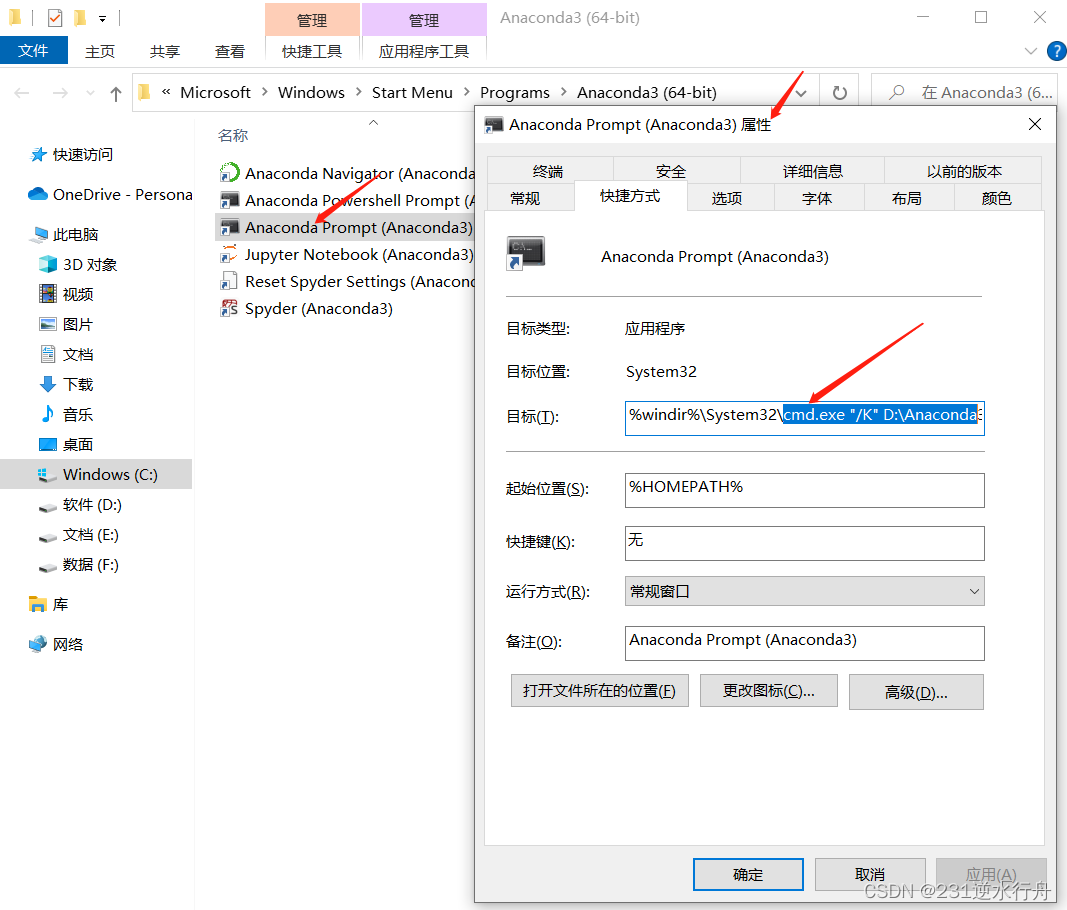Click 取消 Cancel button
Image resolution: width=1067 pixels, height=910 pixels.
(x=870, y=874)
